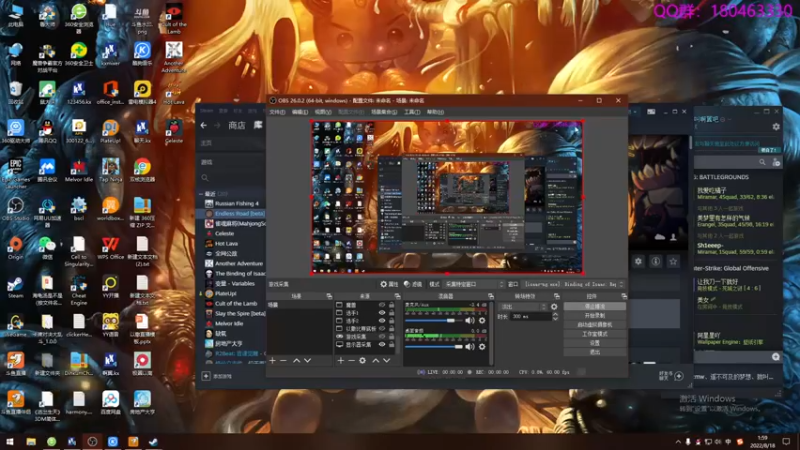Open the Cheat Engine desktop icon
800x450 pixels.
pos(79,290)
